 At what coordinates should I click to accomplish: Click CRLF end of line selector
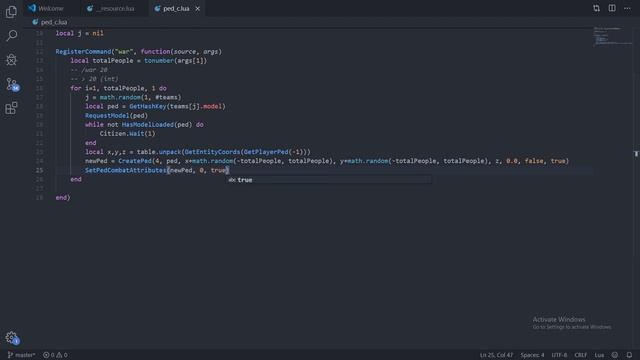(x=580, y=355)
